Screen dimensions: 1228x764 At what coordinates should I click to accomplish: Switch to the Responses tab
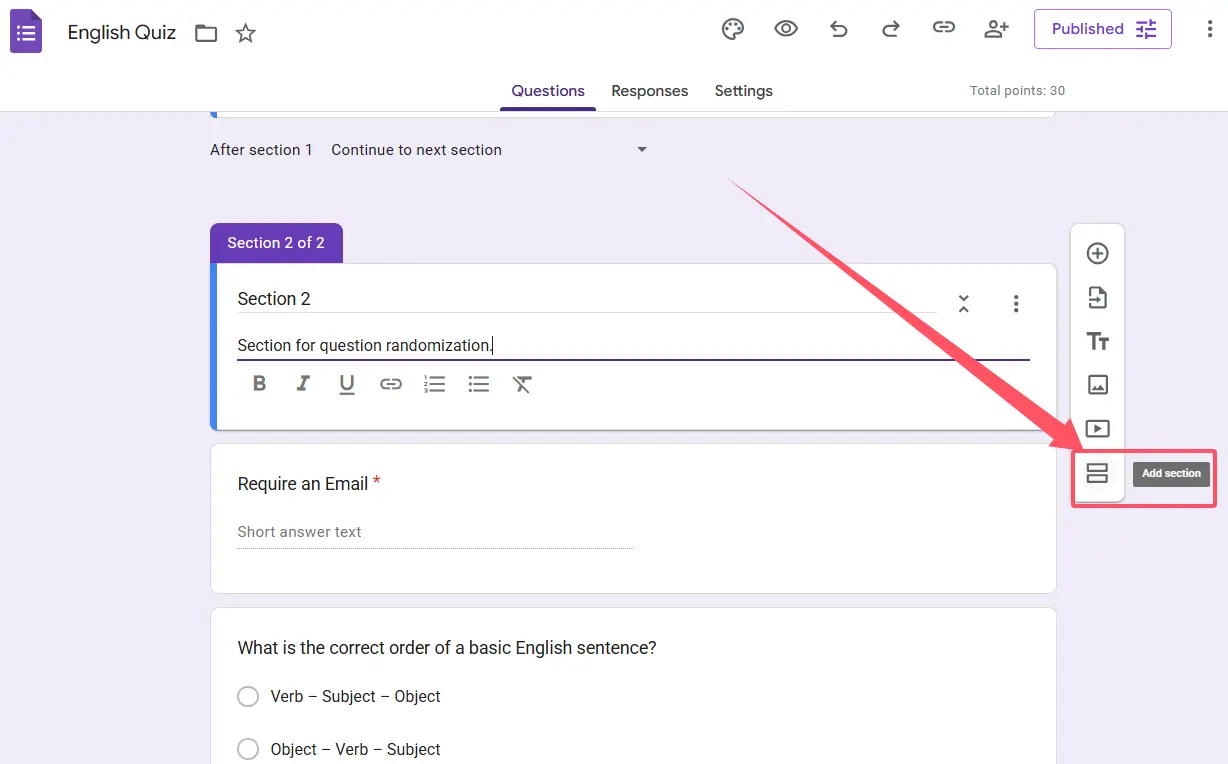649,91
